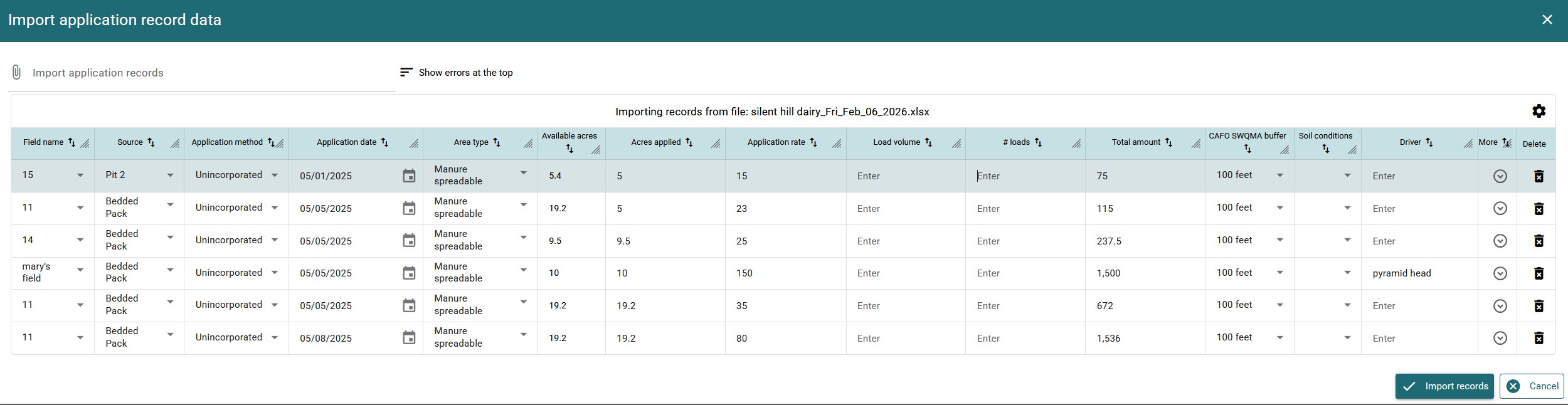Click the Import records button
Viewport: 1568px width, 405px height.
click(x=1444, y=386)
